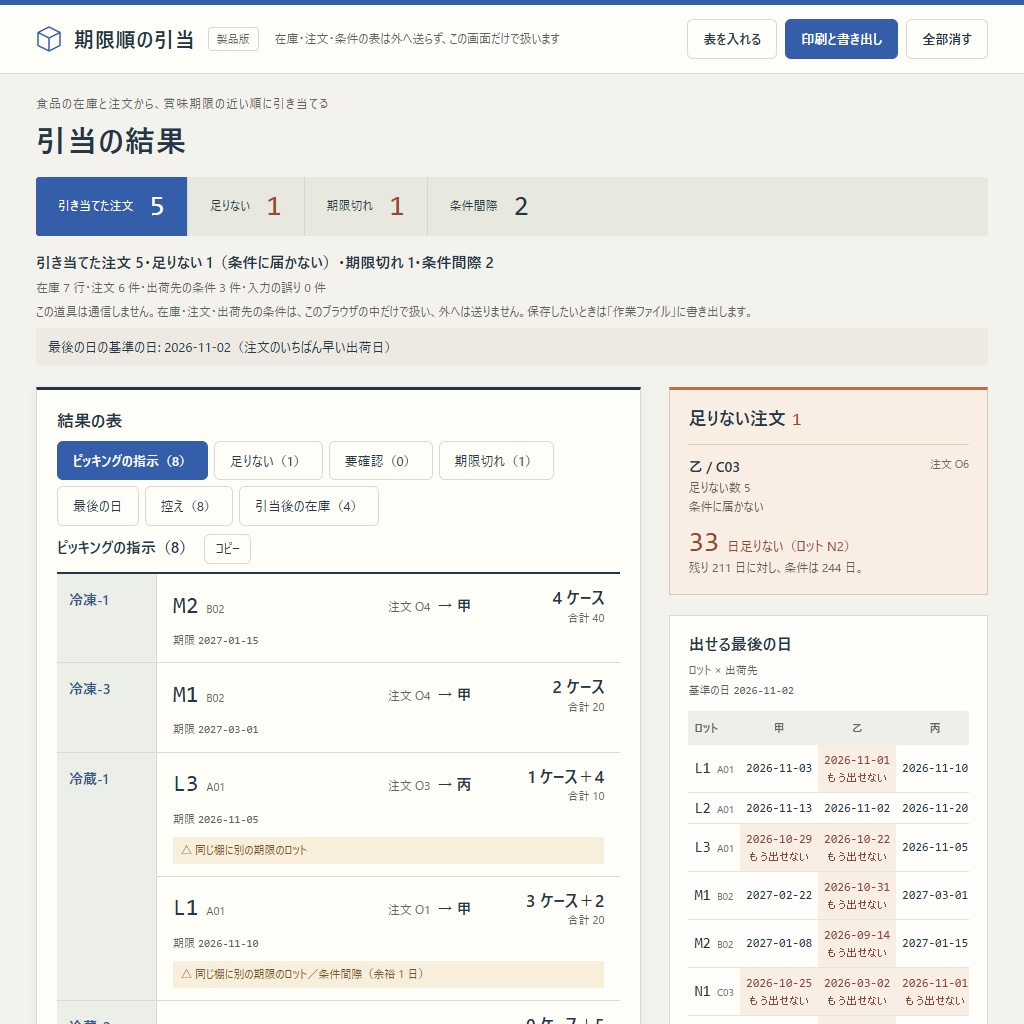Click L1 row 甲 date 2026-11-03
Screen dimensions: 1024x1024
tap(778, 769)
